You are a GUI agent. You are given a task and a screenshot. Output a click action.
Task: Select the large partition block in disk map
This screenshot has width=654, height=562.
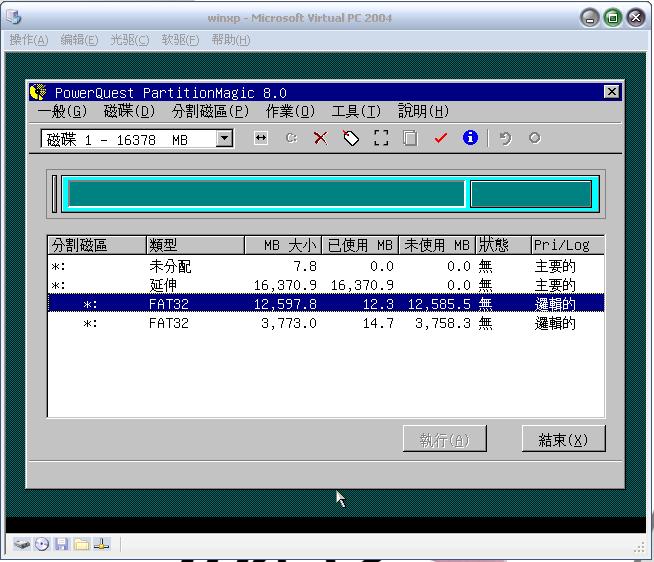[x=267, y=194]
